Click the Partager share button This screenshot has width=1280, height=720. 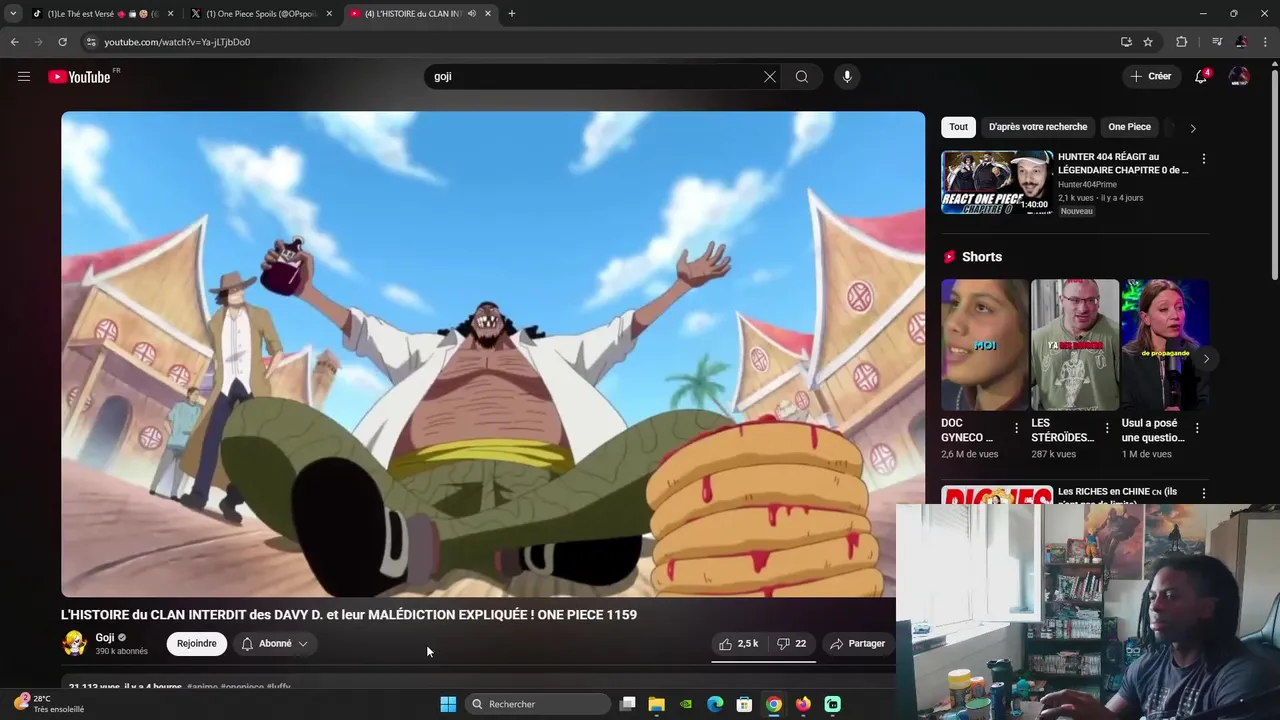click(x=858, y=644)
